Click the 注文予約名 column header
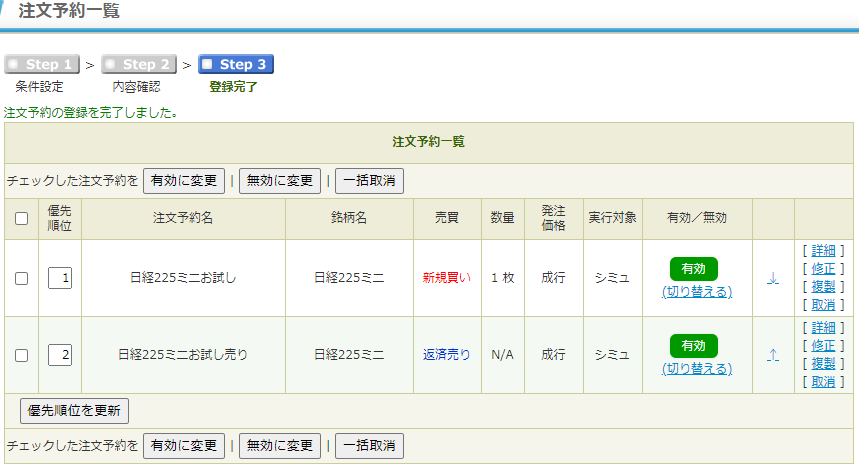This screenshot has height=467, width=859. coord(183,218)
